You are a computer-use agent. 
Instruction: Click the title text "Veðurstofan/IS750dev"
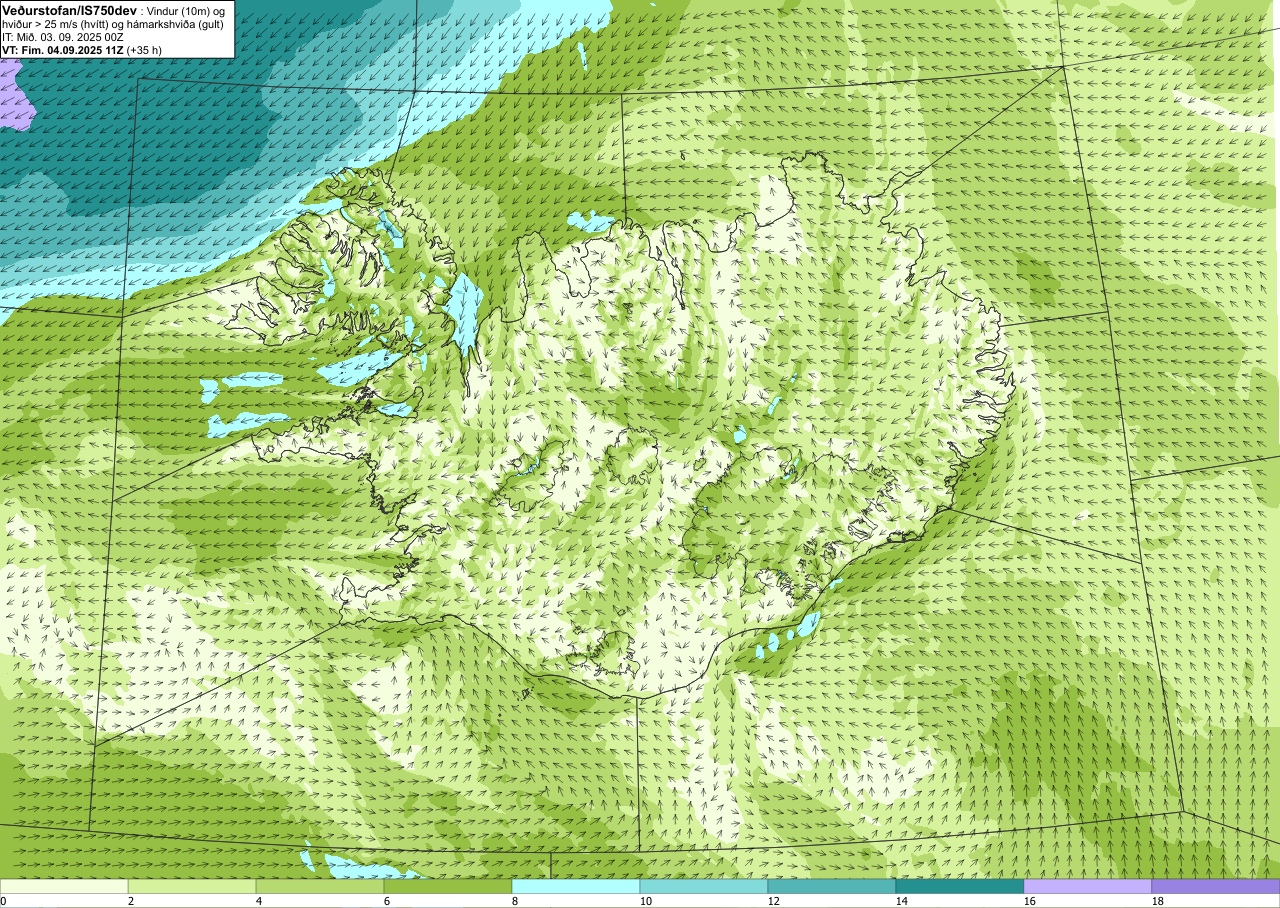pyautogui.click(x=69, y=9)
